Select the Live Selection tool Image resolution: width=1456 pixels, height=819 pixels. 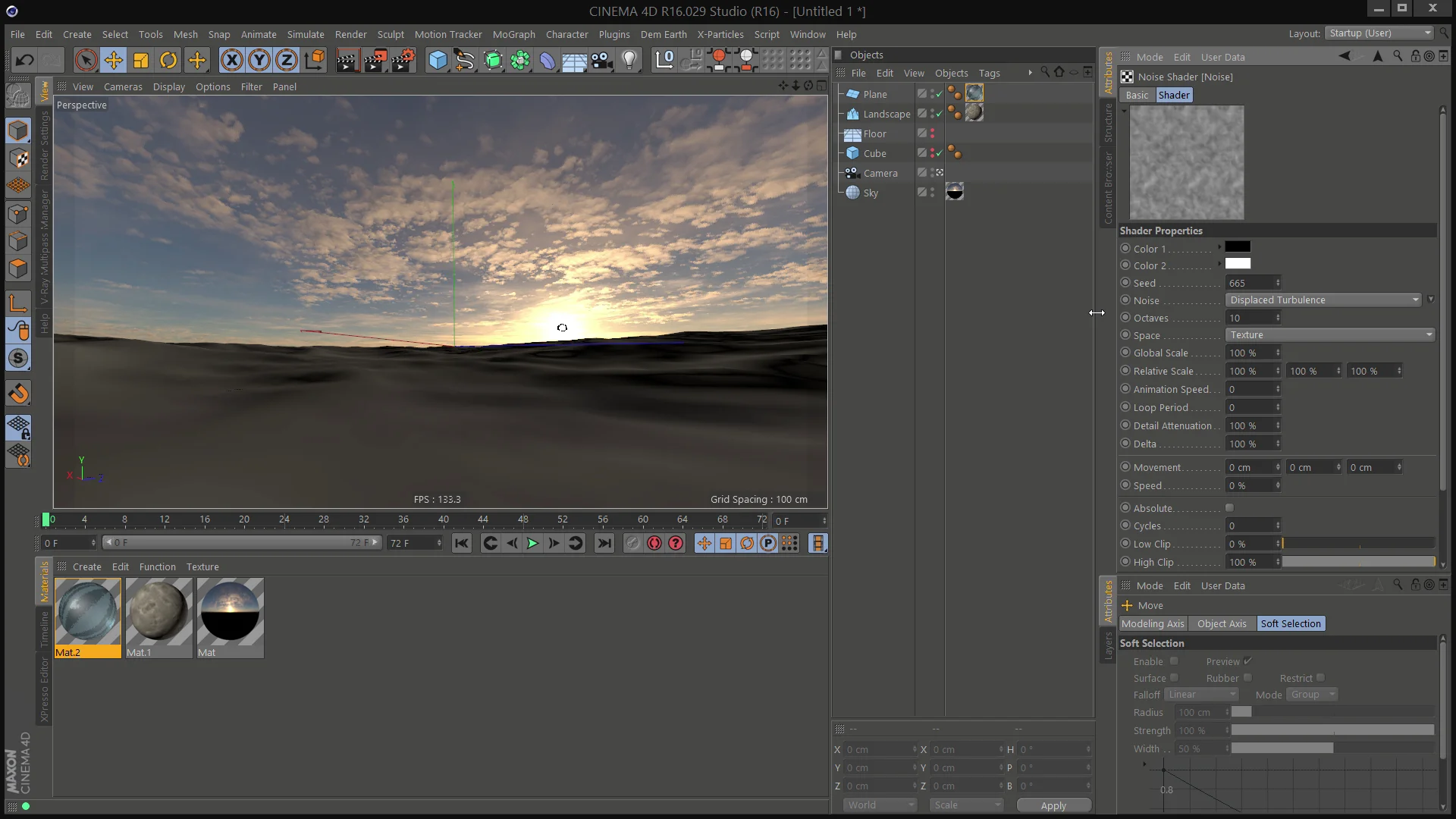coord(86,60)
